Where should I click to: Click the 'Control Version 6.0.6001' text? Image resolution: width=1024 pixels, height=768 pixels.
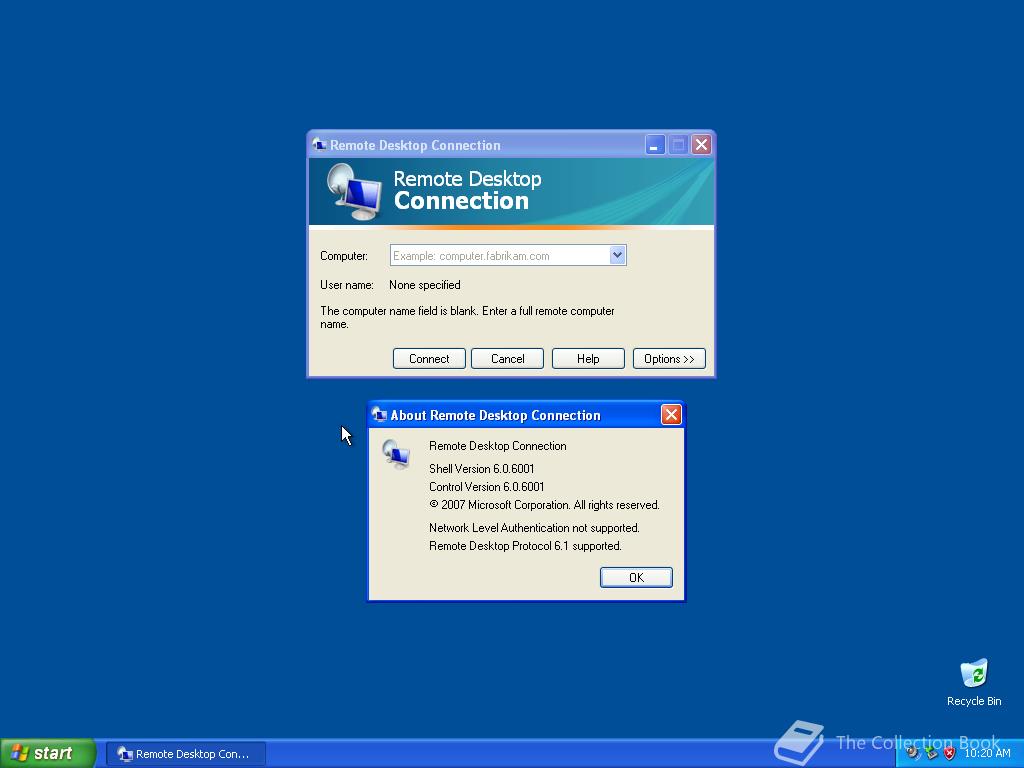pyautogui.click(x=487, y=487)
